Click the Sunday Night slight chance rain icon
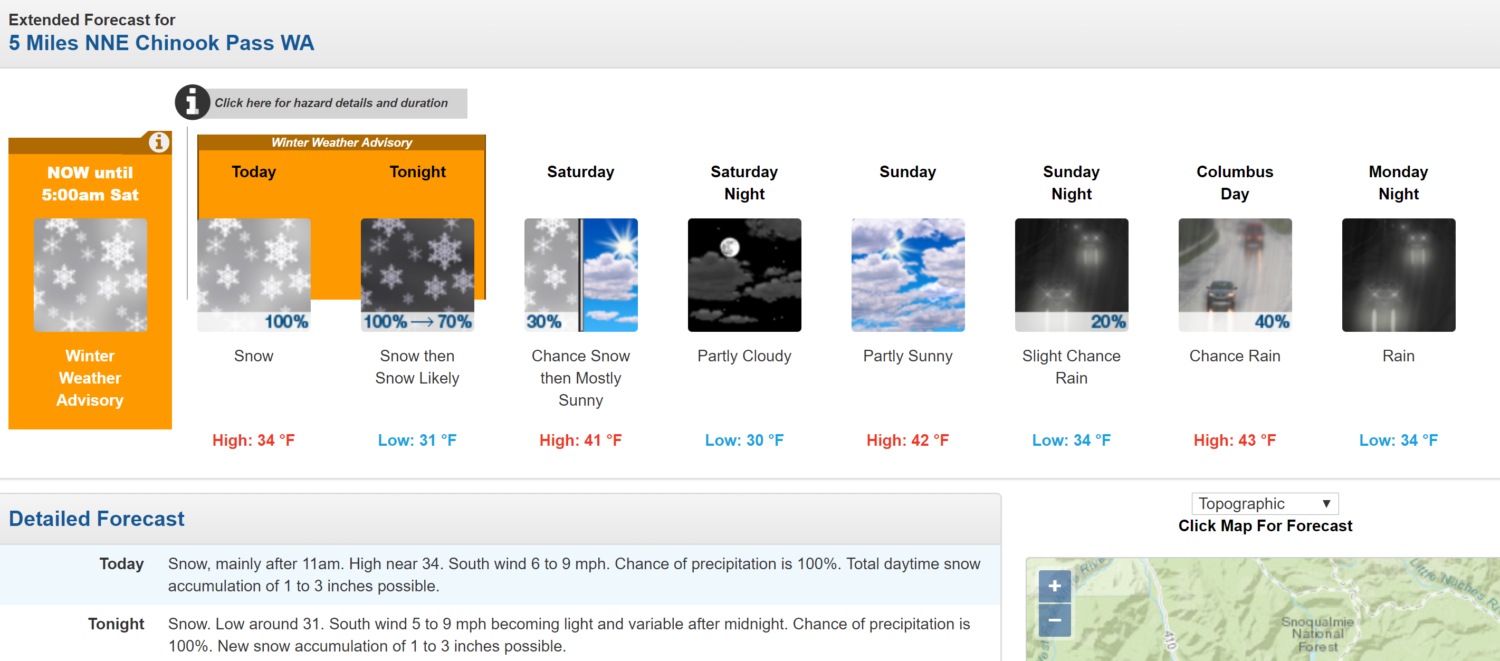Image resolution: width=1500 pixels, height=661 pixels. 1071,275
